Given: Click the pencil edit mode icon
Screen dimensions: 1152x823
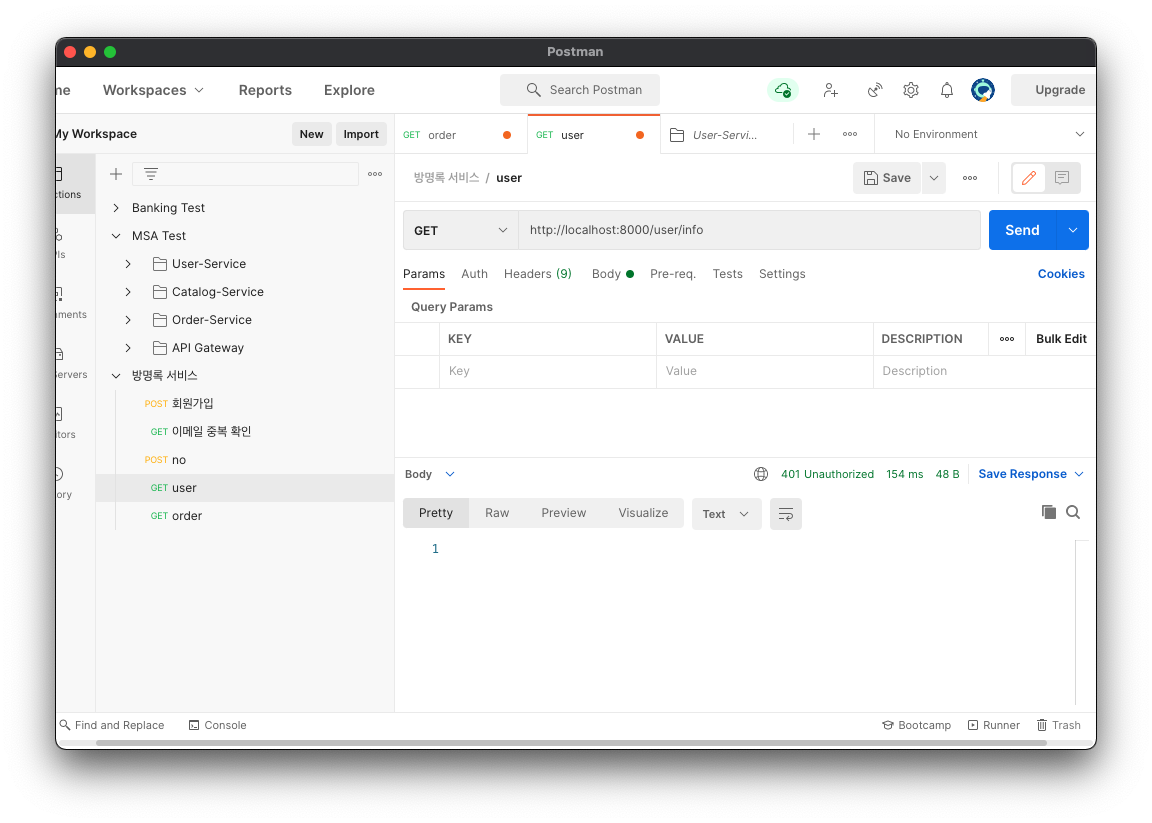Looking at the screenshot, I should pos(1029,178).
